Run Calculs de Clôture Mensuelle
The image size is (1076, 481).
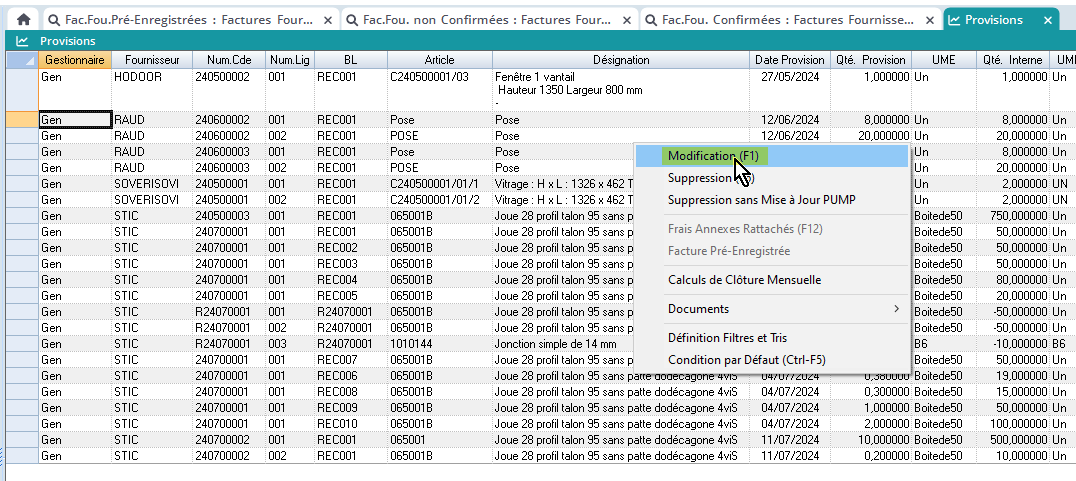click(744, 280)
